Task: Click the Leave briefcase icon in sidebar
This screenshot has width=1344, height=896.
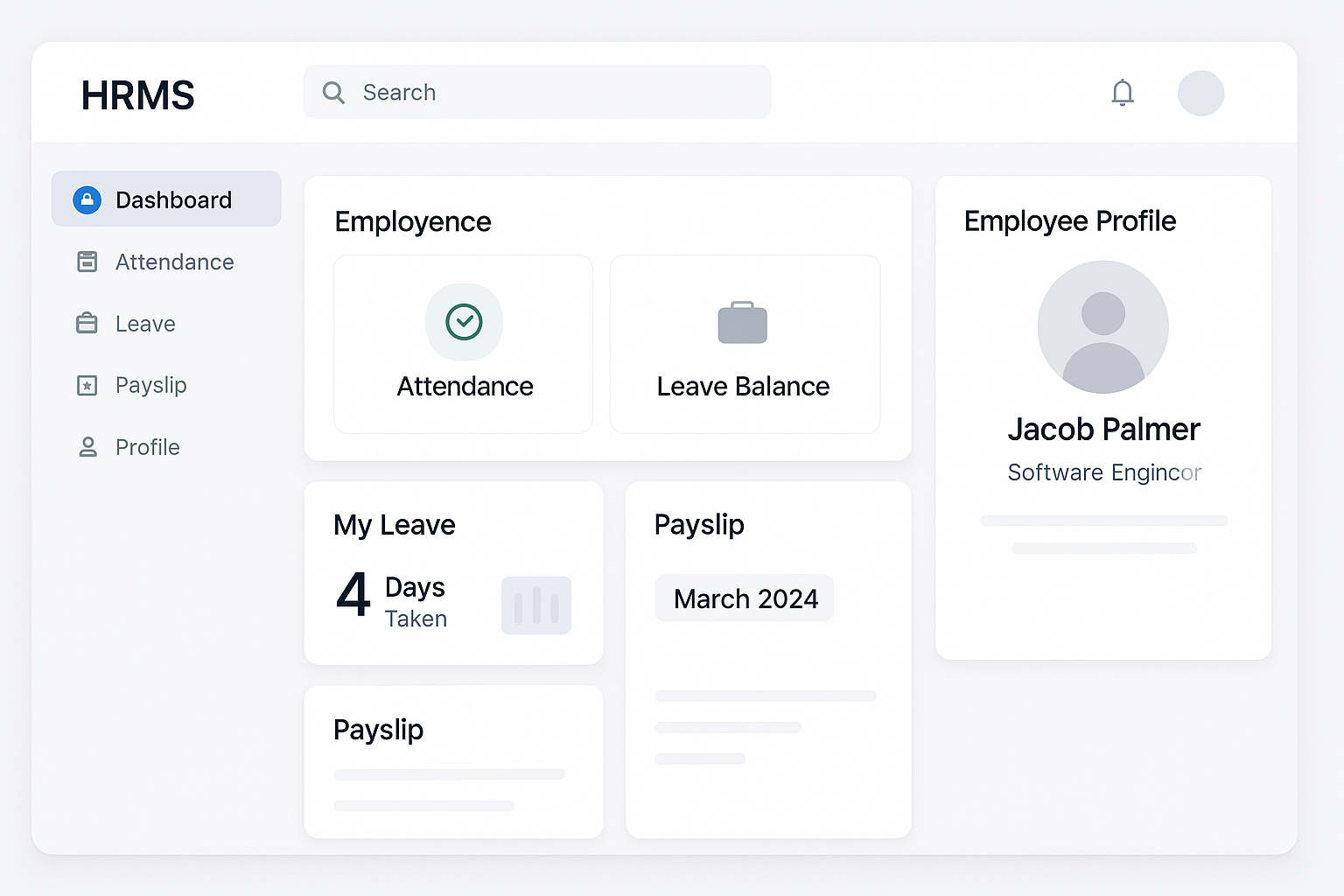Action: (87, 324)
